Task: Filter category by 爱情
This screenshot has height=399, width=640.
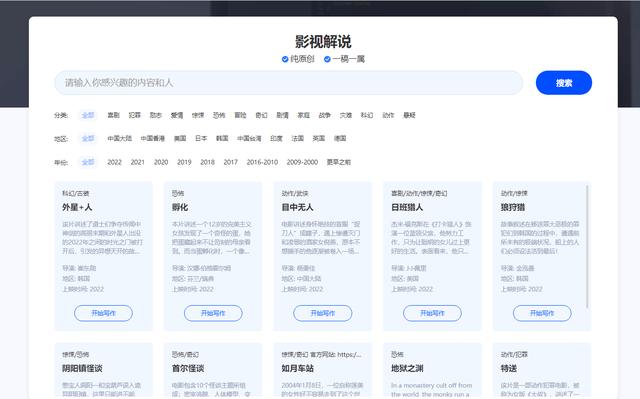Action: tap(177, 115)
